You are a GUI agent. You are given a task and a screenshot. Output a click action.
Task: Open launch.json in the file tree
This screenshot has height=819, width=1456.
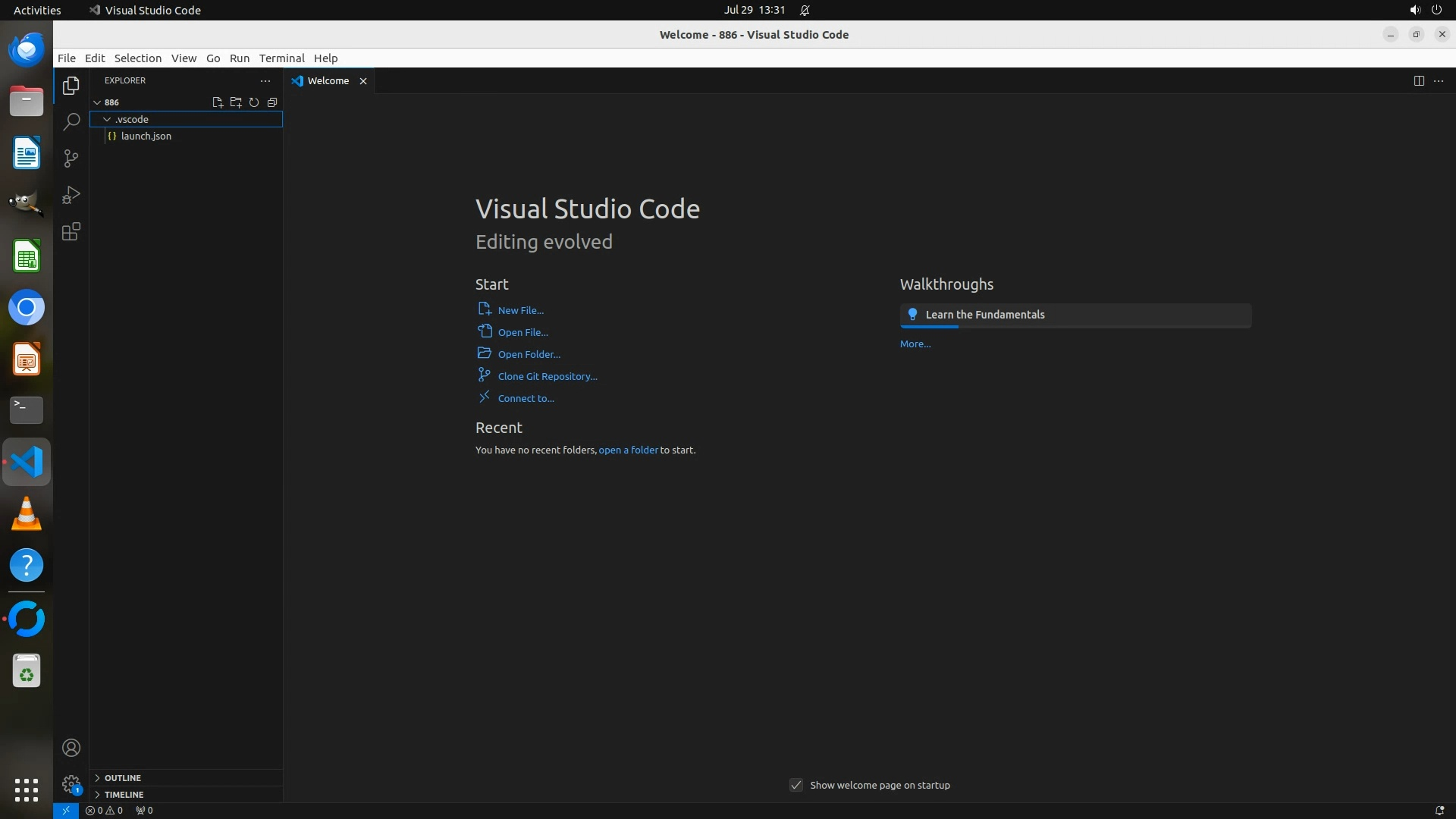point(146,136)
